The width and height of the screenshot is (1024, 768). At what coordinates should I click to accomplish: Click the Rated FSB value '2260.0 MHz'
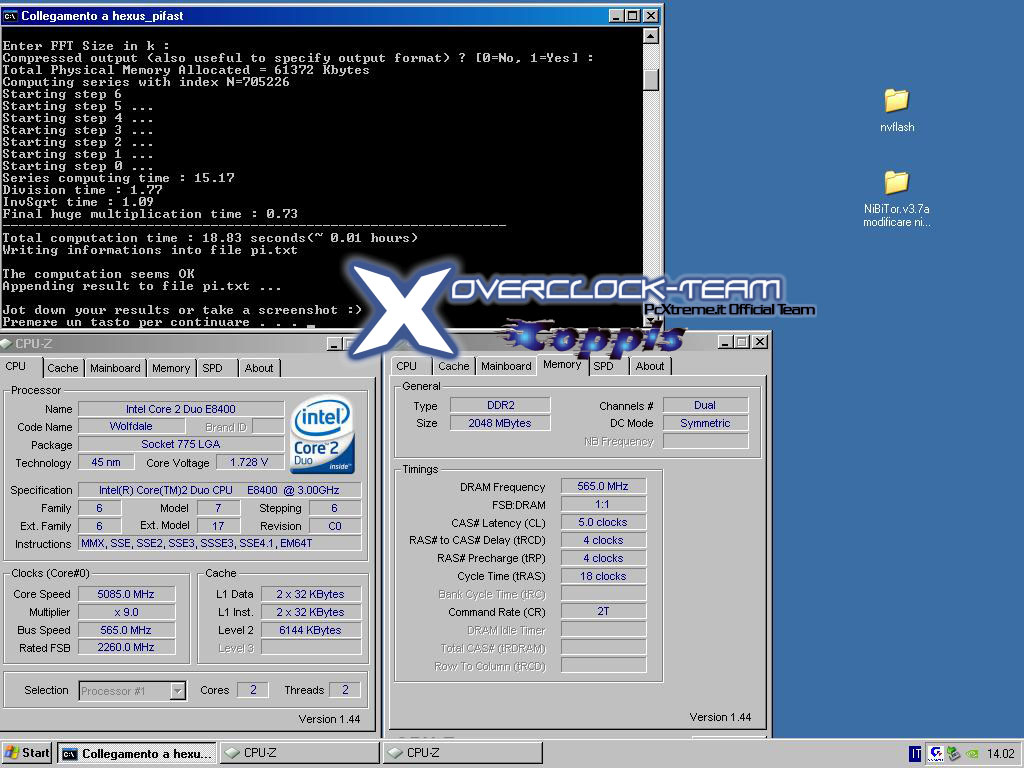[126, 648]
